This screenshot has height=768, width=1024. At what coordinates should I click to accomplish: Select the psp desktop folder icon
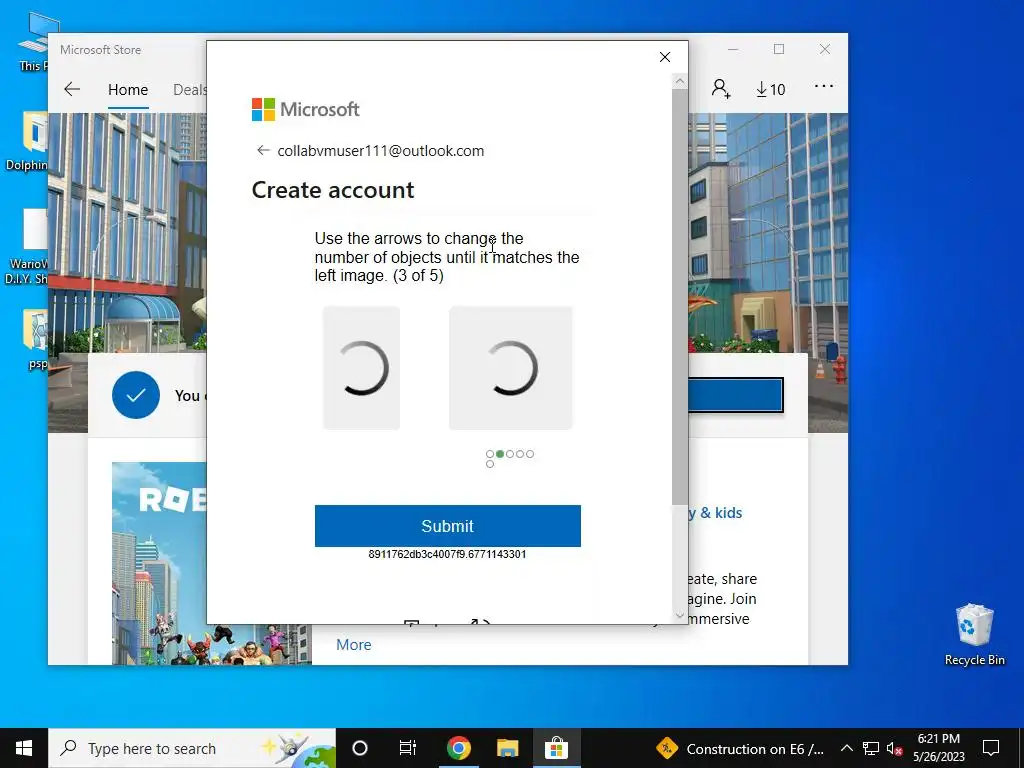(x=37, y=340)
